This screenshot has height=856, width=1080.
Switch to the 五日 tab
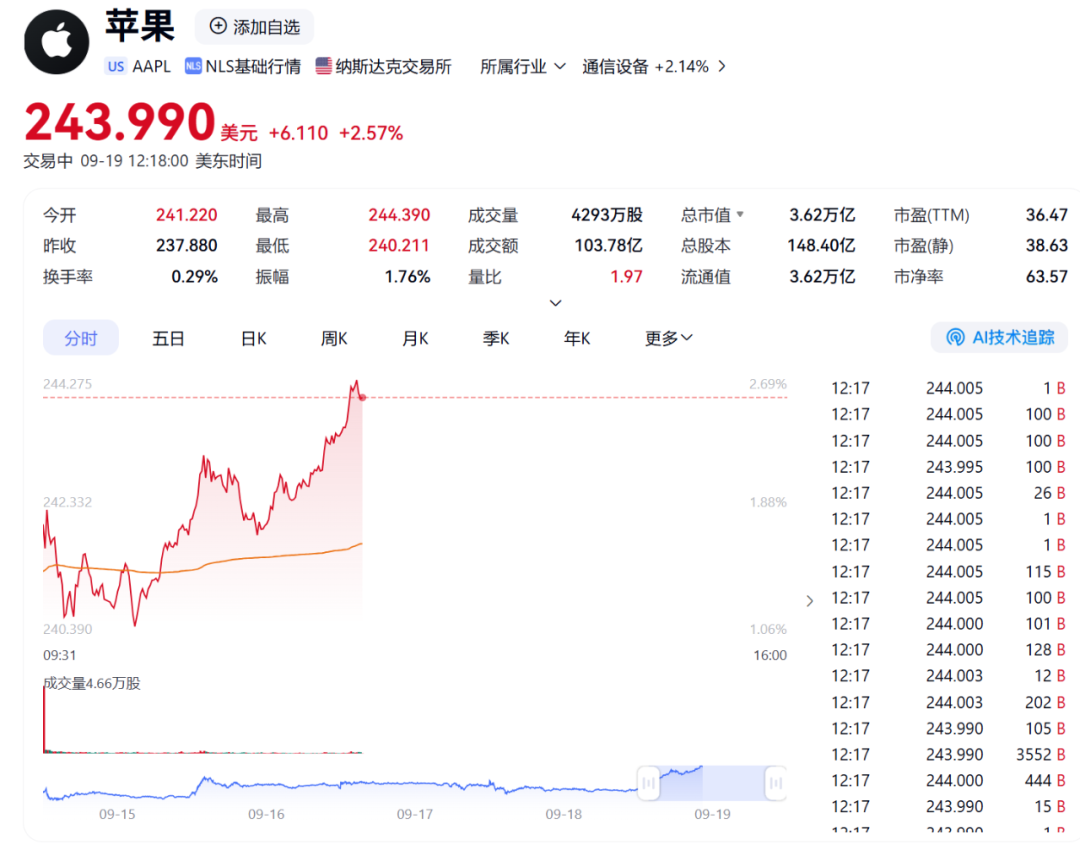click(168, 338)
